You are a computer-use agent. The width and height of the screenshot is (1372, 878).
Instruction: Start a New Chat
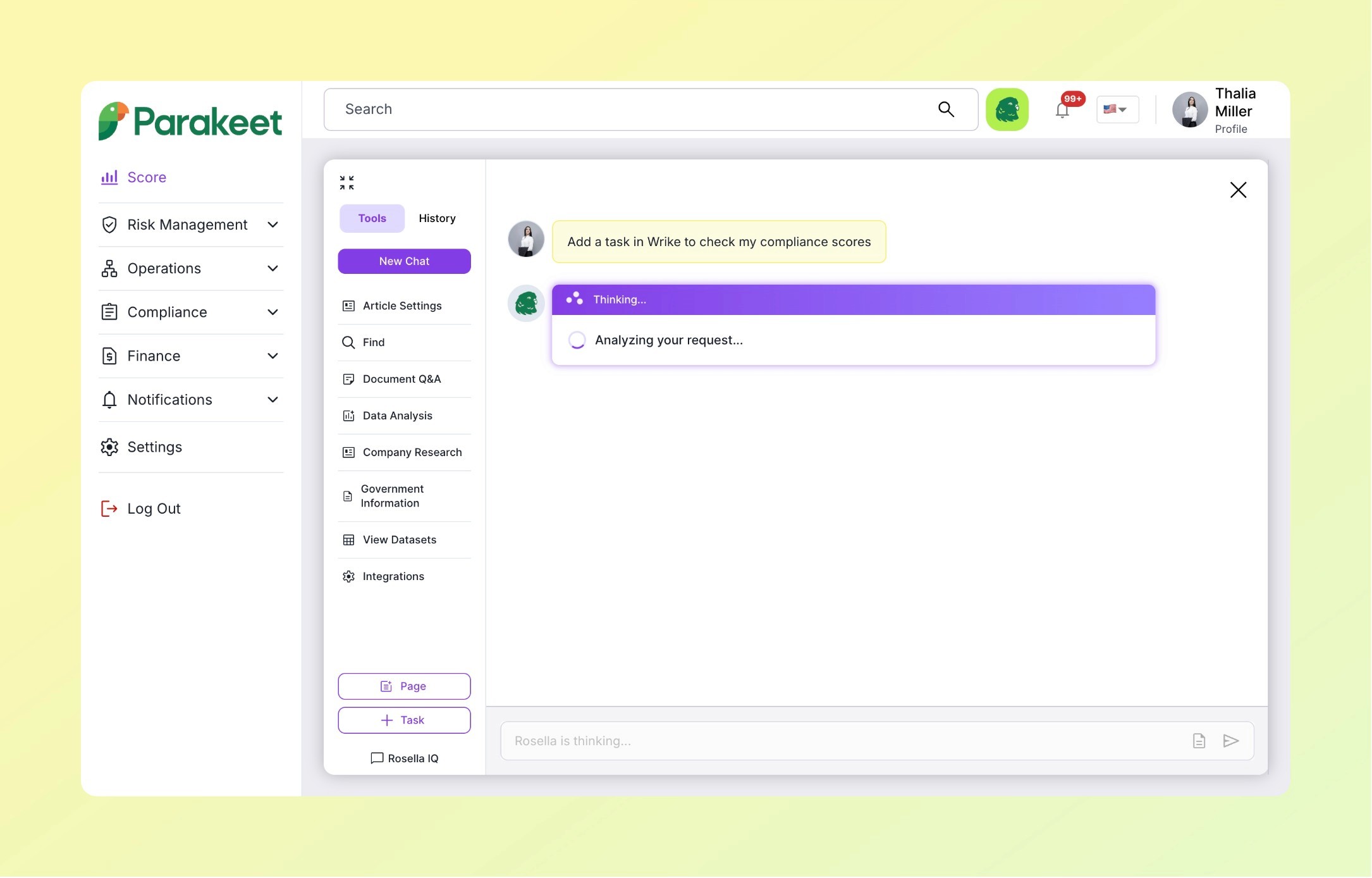(x=404, y=261)
